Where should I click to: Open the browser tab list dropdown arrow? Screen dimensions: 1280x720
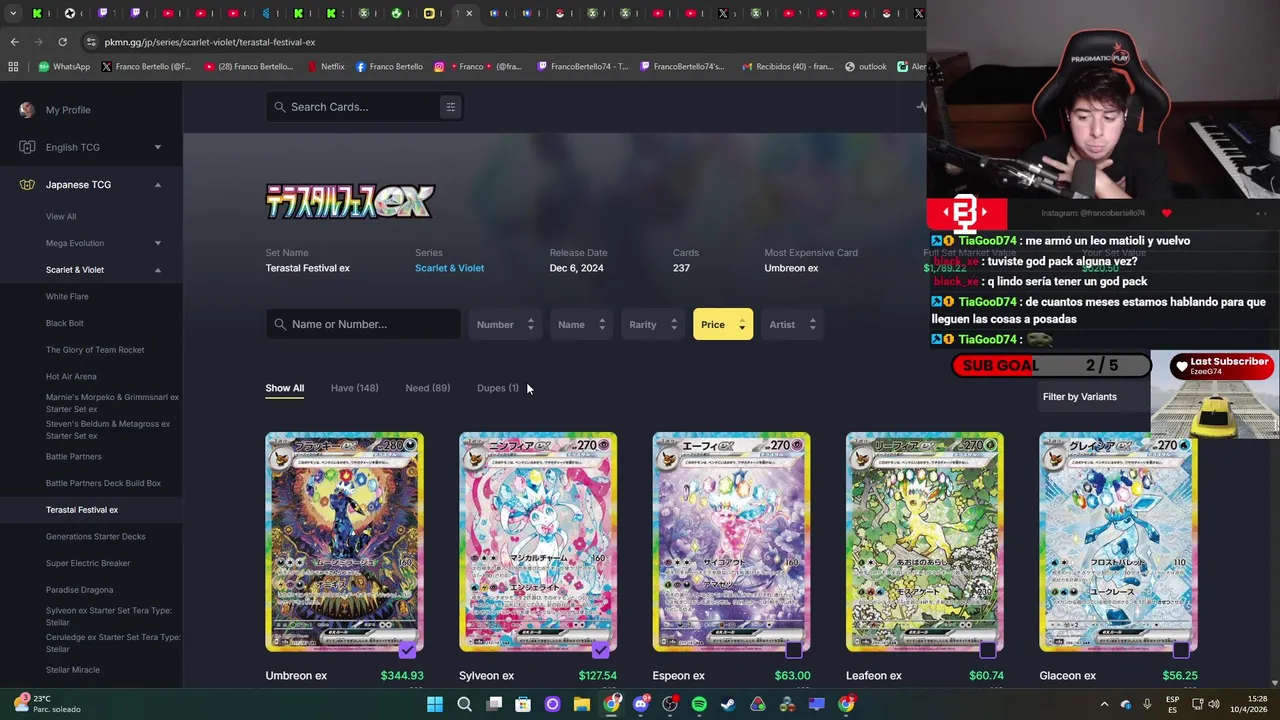pyautogui.click(x=13, y=14)
